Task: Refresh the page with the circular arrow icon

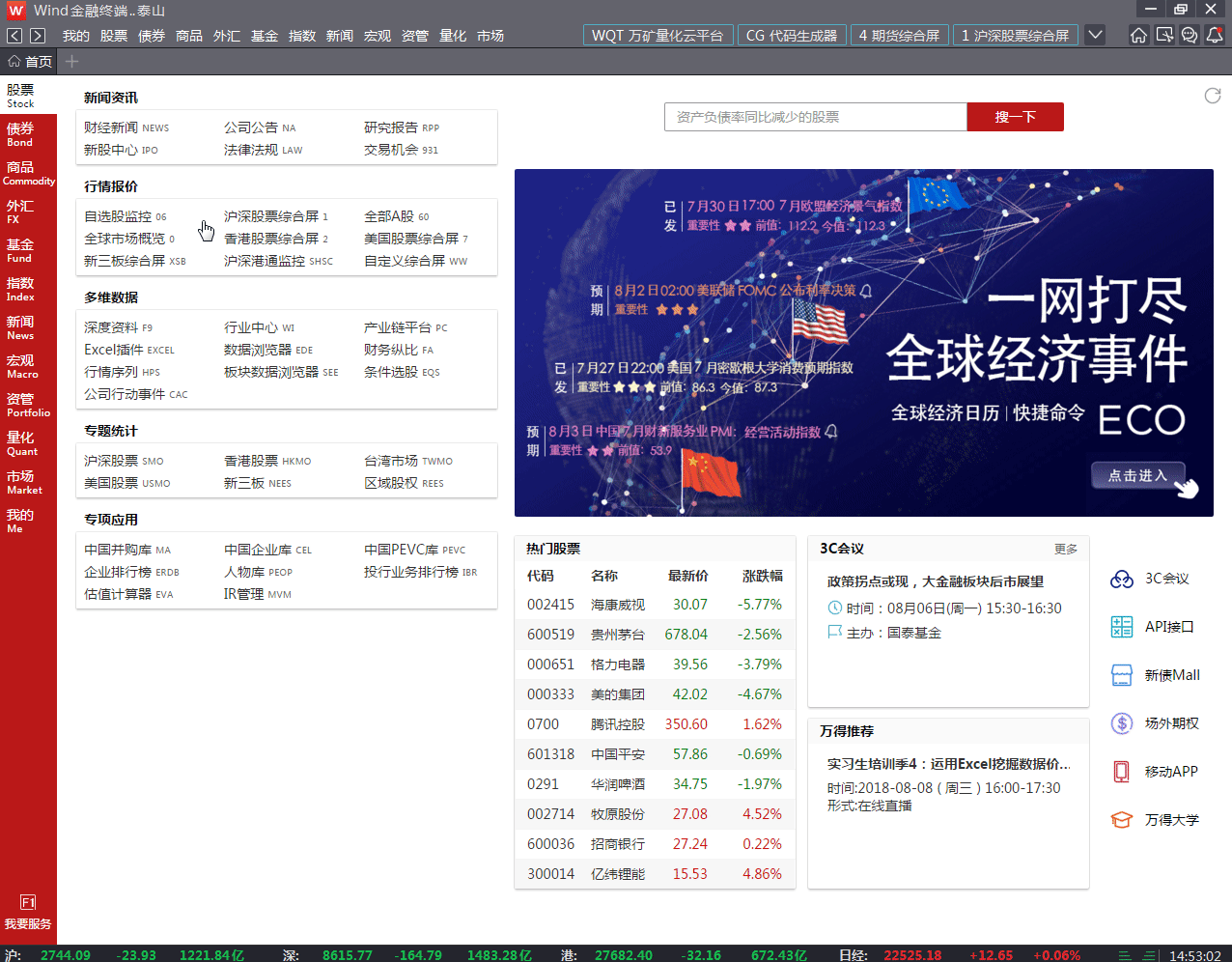Action: 1213,96
